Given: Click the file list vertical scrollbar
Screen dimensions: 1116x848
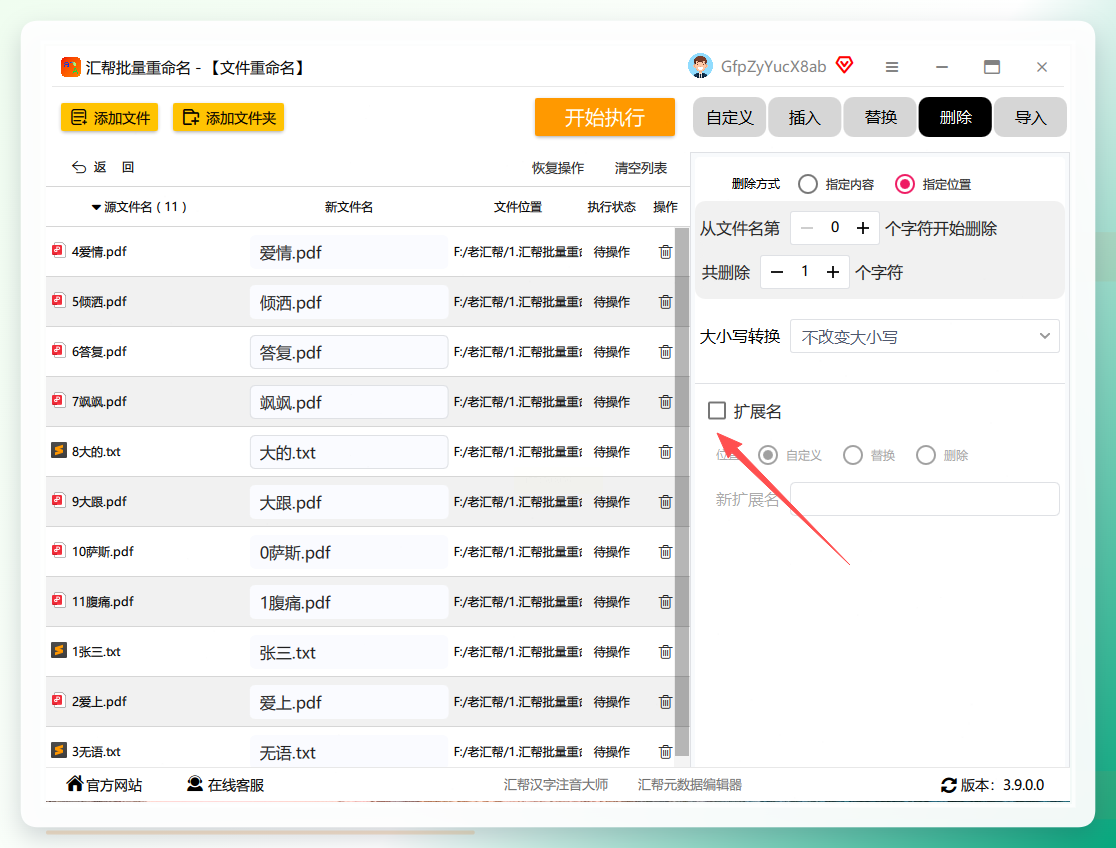Looking at the screenshot, I should pos(682,491).
